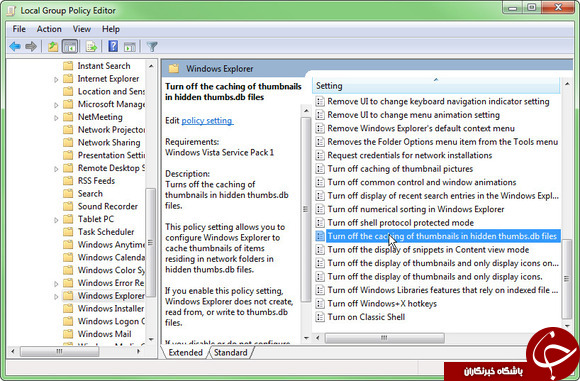The height and width of the screenshot is (381, 580).
Task: Select Search folder in tree
Action: click(x=90, y=193)
